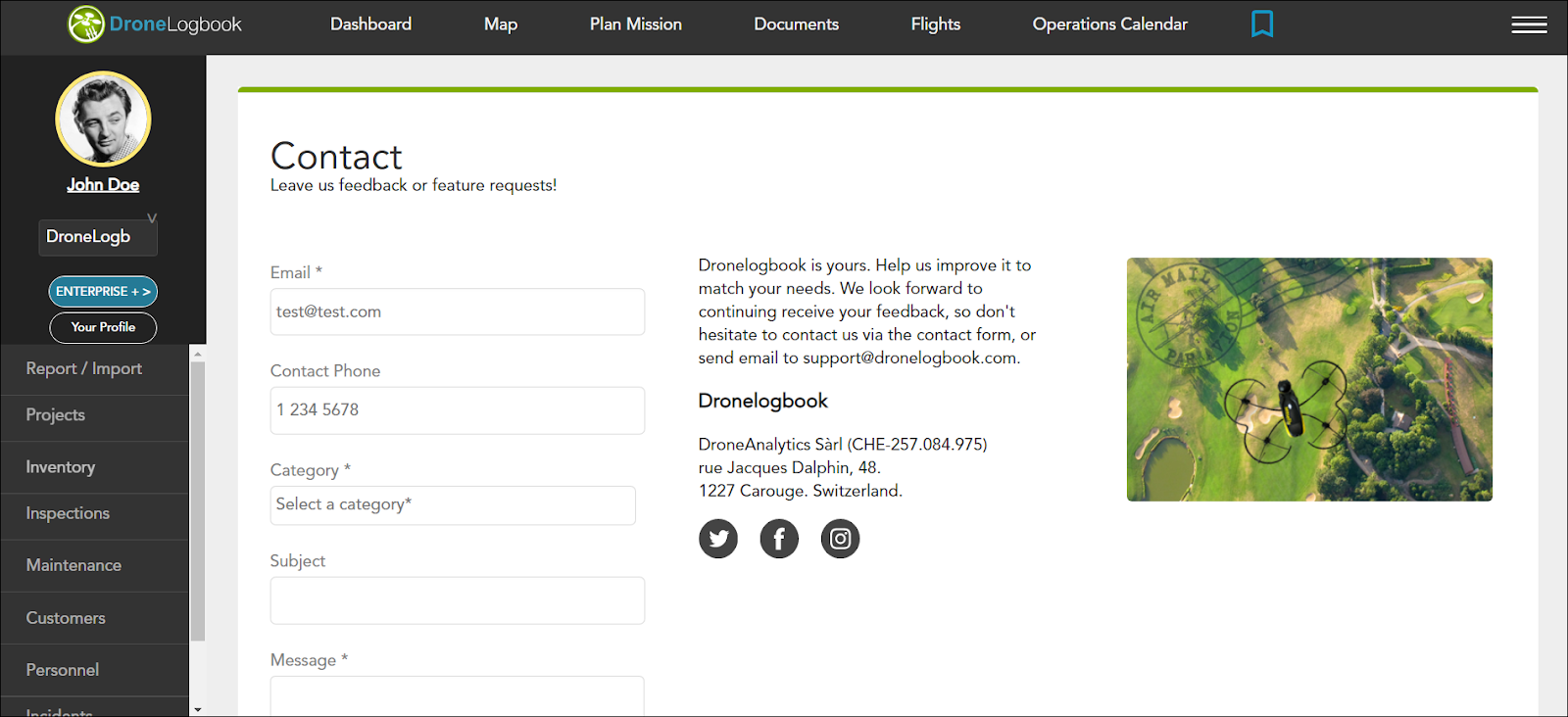Click the '1227 Carouge. Switzerland.' line
The height and width of the screenshot is (717, 1568).
coord(800,491)
